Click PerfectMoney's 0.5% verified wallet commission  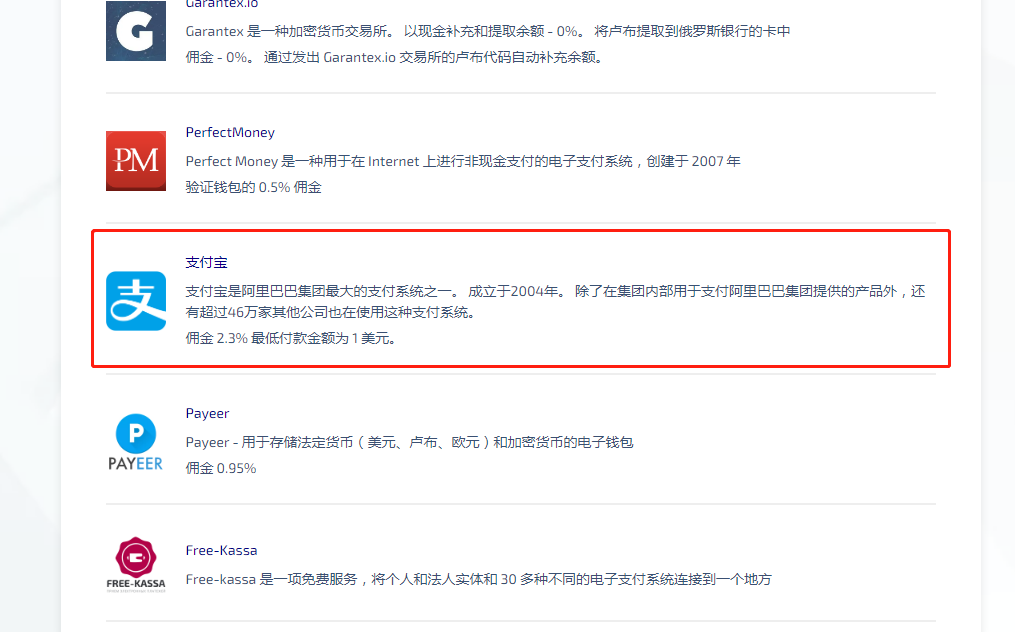pos(253,187)
